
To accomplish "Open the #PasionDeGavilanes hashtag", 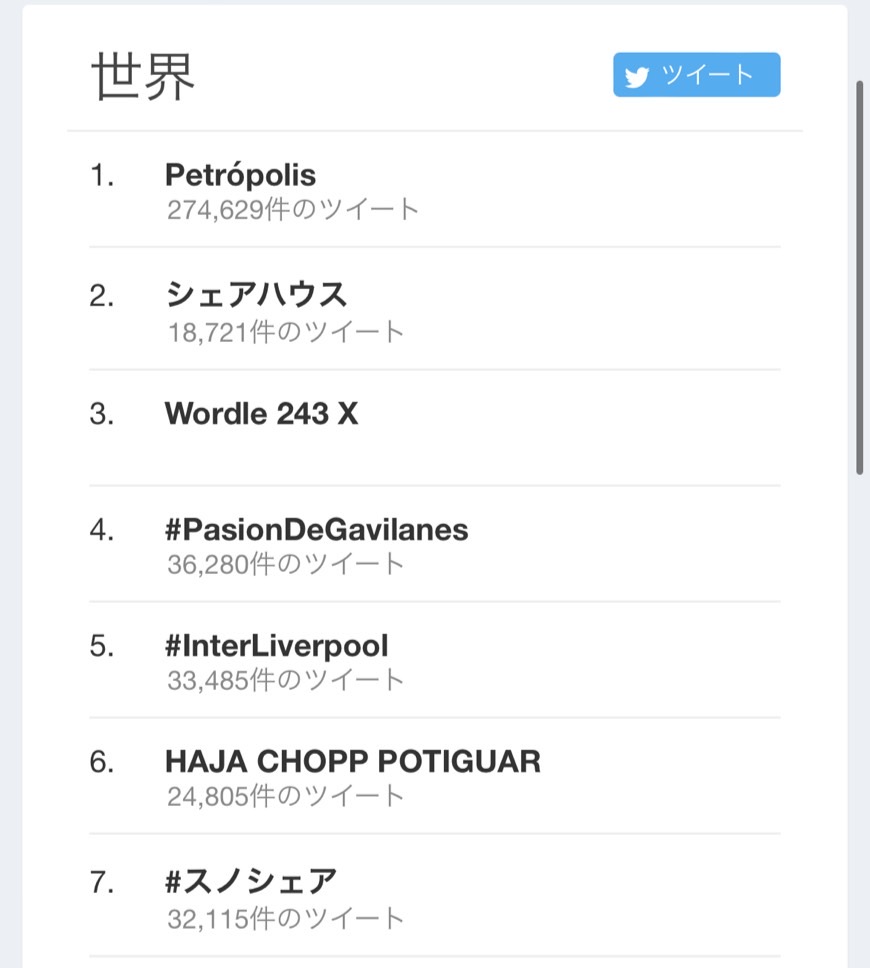I will click(316, 530).
